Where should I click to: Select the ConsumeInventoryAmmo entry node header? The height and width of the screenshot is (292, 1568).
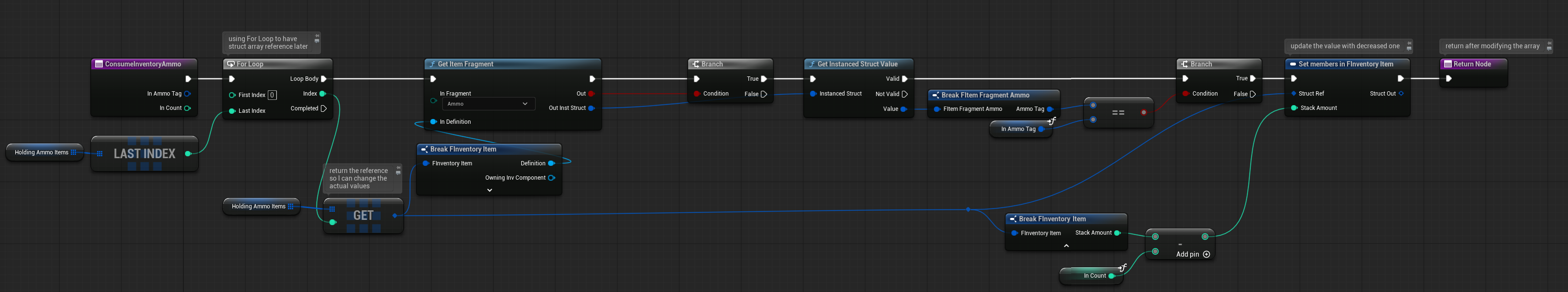point(143,65)
